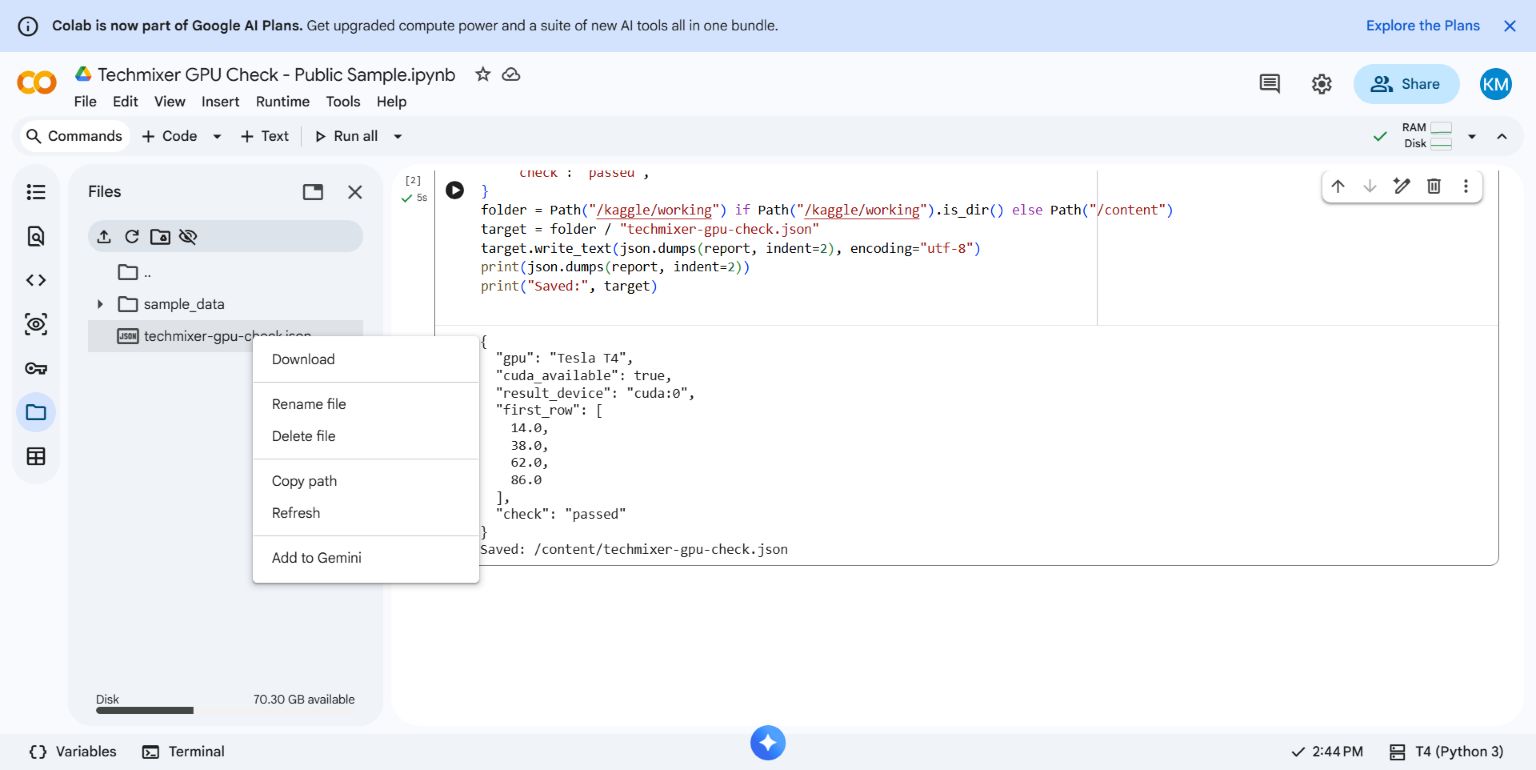Move cell up arrow
The width and height of the screenshot is (1536, 770).
click(1338, 186)
